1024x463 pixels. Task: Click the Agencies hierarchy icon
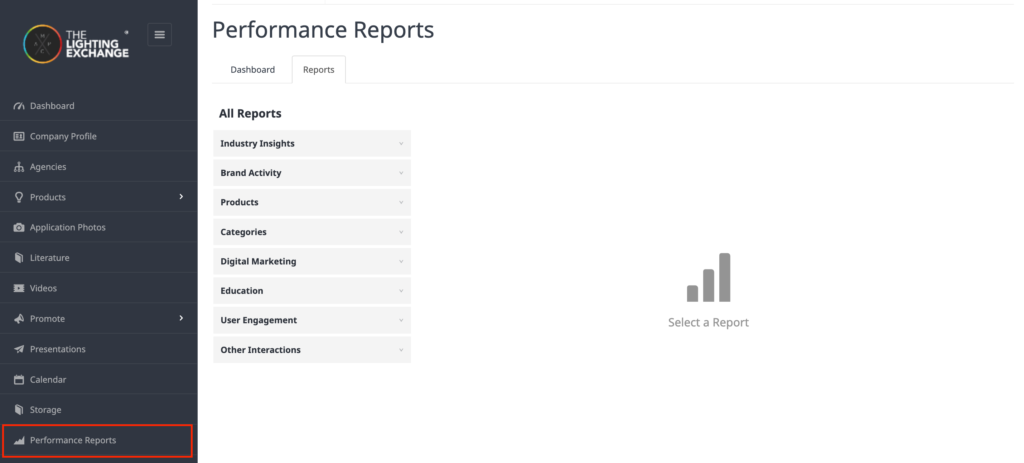(19, 167)
